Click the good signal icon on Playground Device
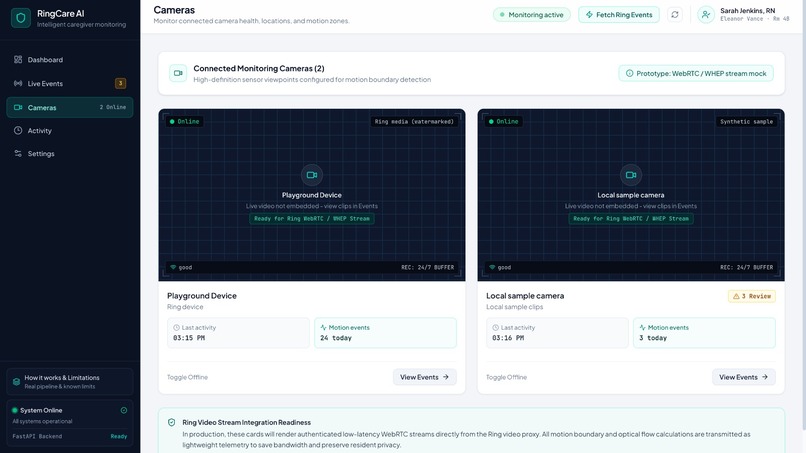Screen dimensions: 806x453 click(173, 267)
